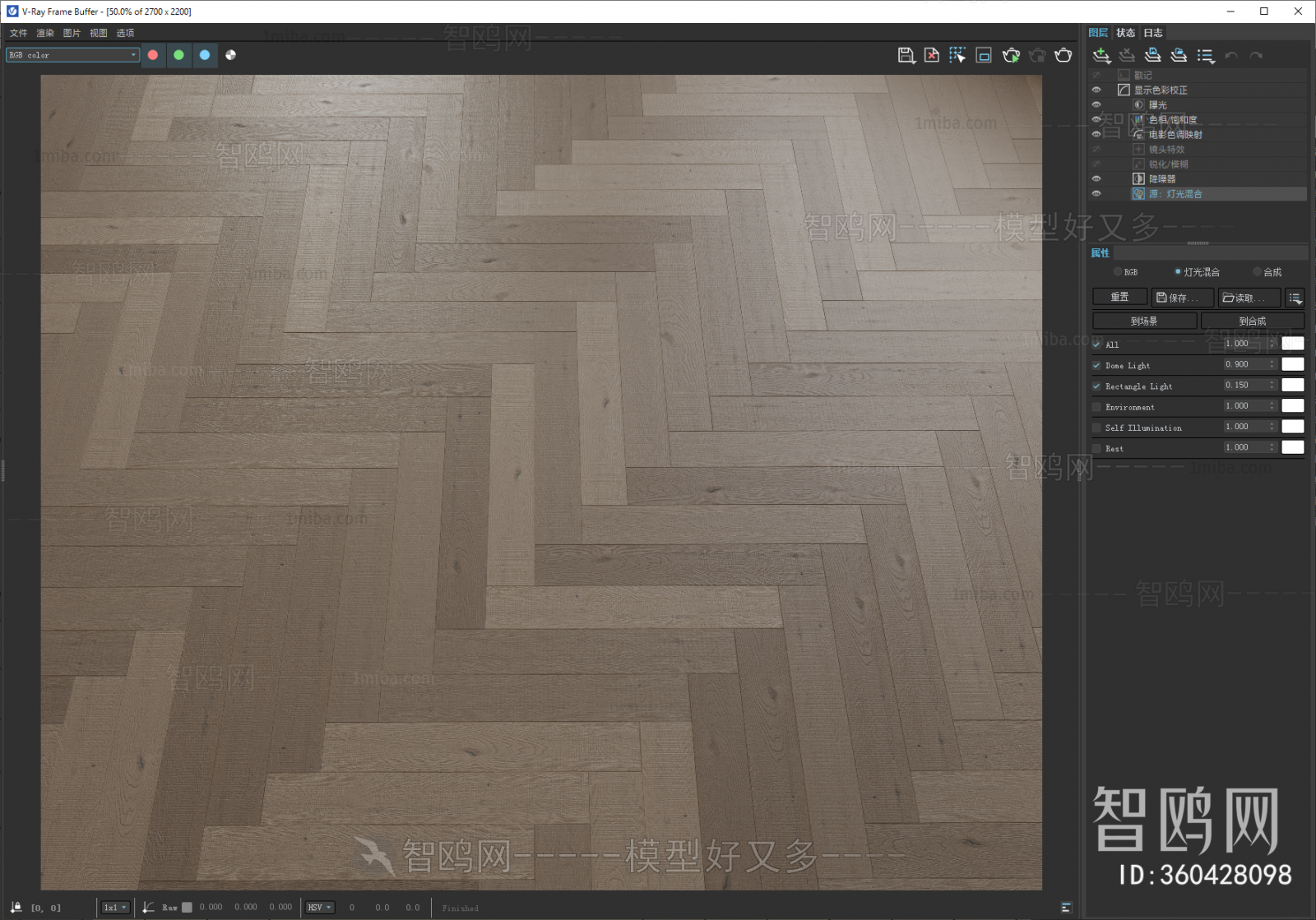The height and width of the screenshot is (920, 1316).
Task: Click the 读取 load button
Action: pos(1249,297)
